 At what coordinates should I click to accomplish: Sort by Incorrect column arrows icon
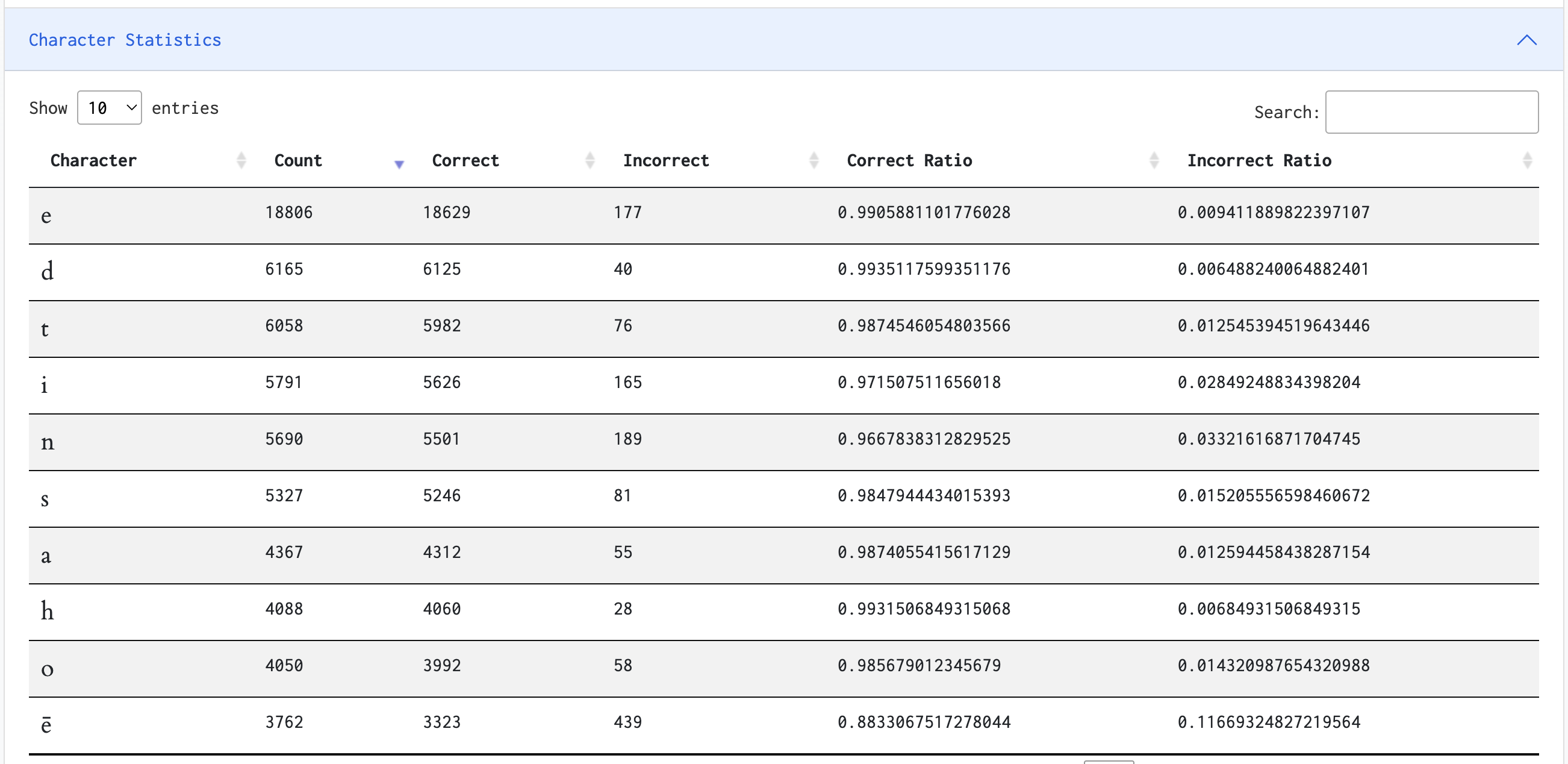[814, 160]
